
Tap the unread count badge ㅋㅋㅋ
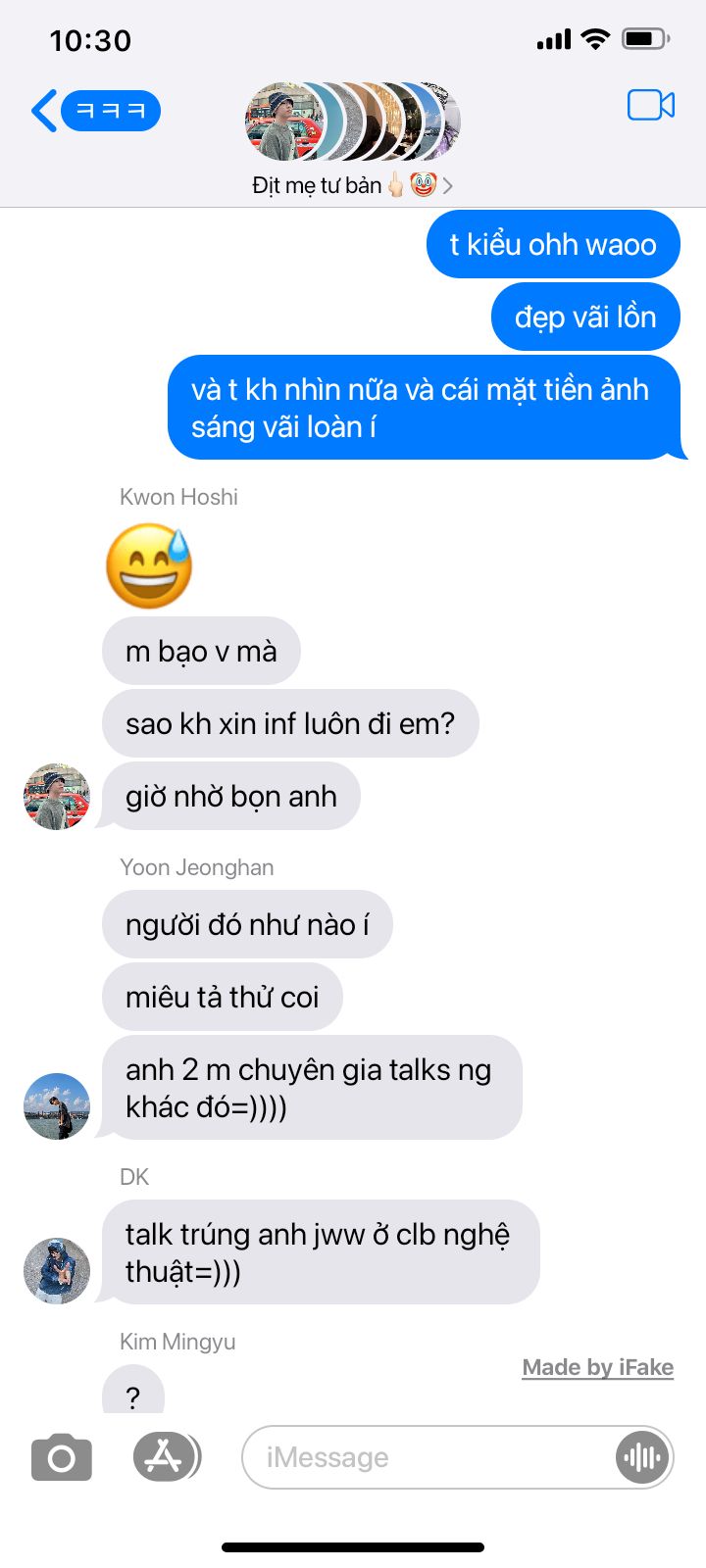[111, 111]
